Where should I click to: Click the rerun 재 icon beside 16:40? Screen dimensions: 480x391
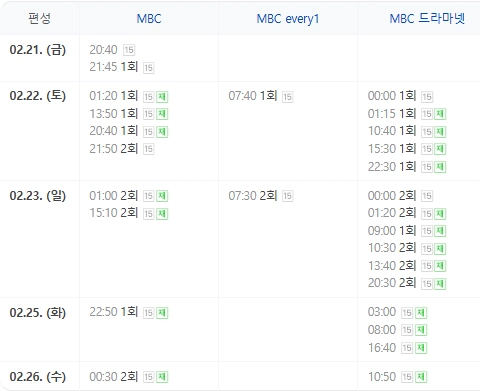click(421, 348)
